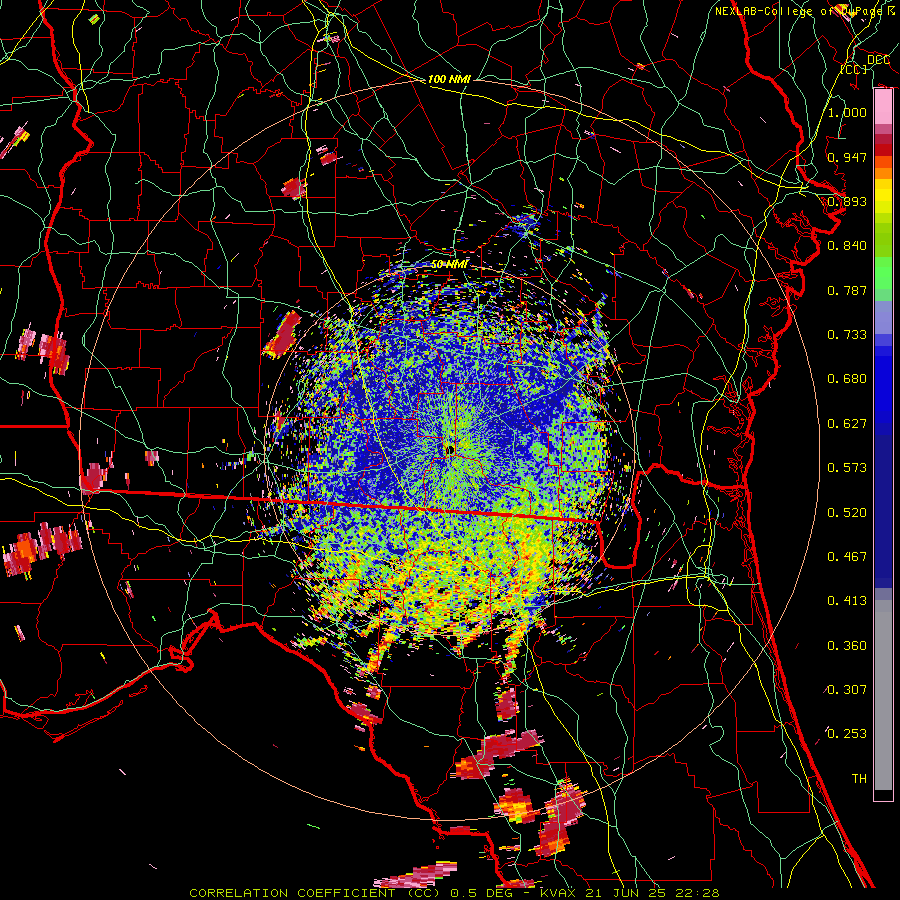Pick the light pink segment of the color bar
The height and width of the screenshot is (900, 900).
click(x=883, y=107)
